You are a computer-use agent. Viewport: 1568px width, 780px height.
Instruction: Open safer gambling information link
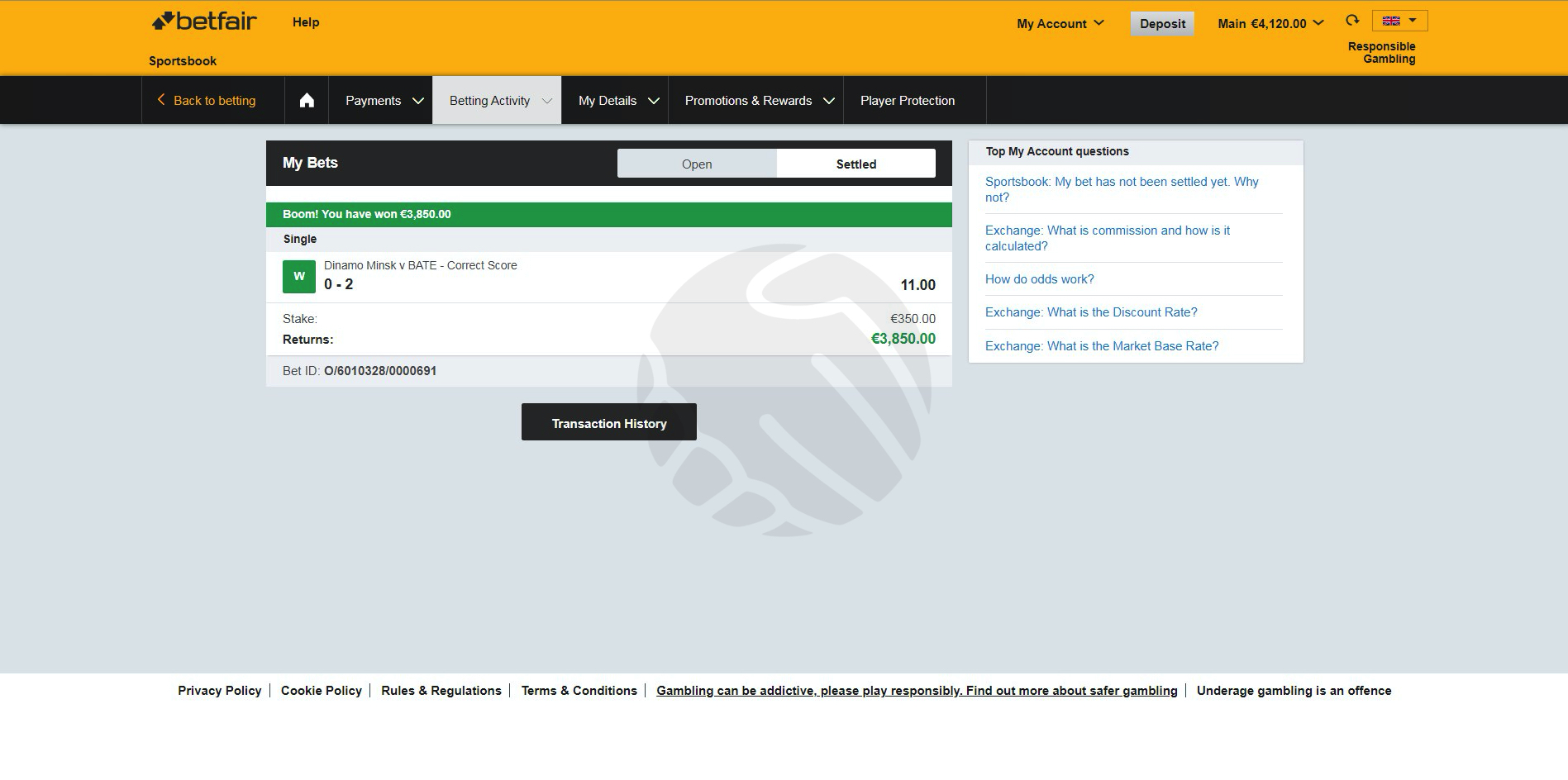coord(917,691)
